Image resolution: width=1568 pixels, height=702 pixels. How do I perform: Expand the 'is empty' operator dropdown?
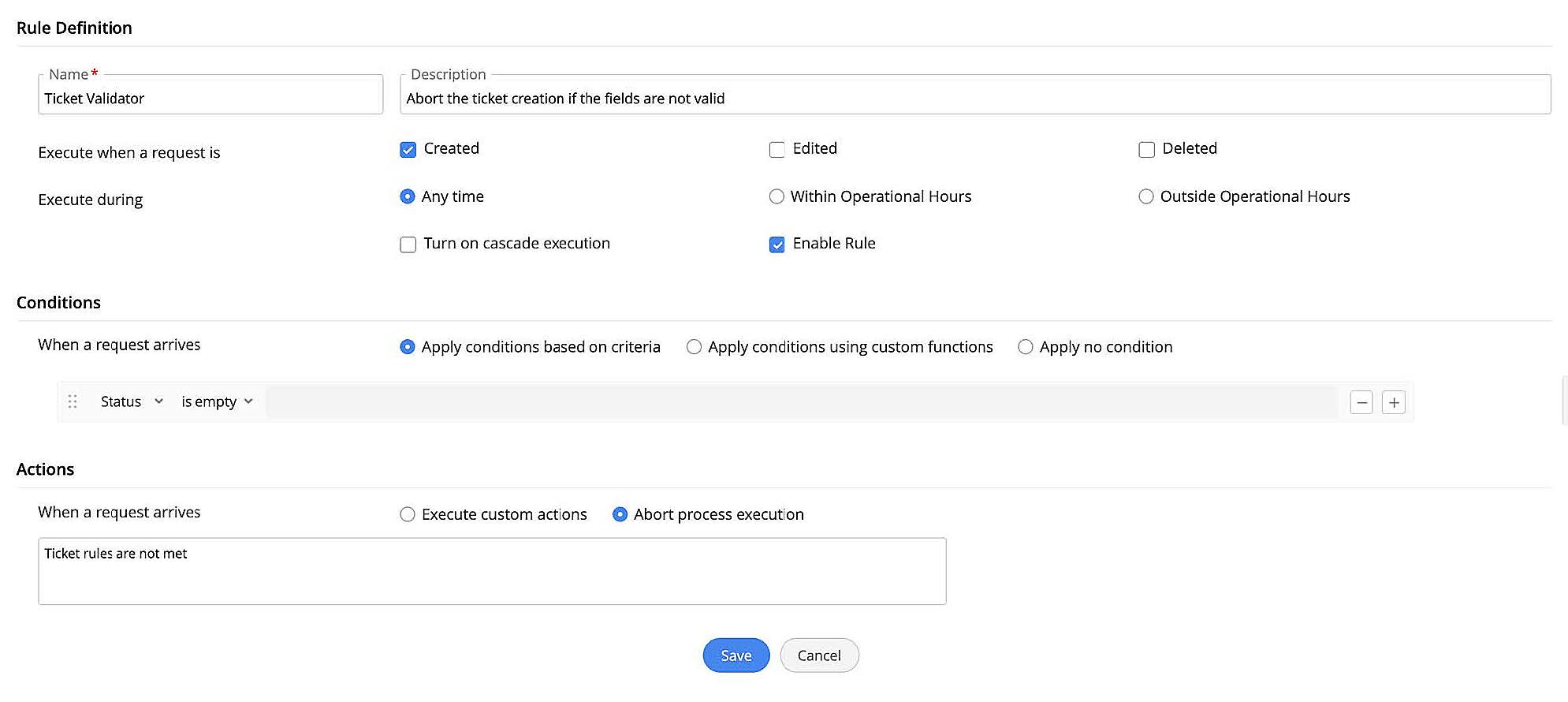click(x=217, y=401)
